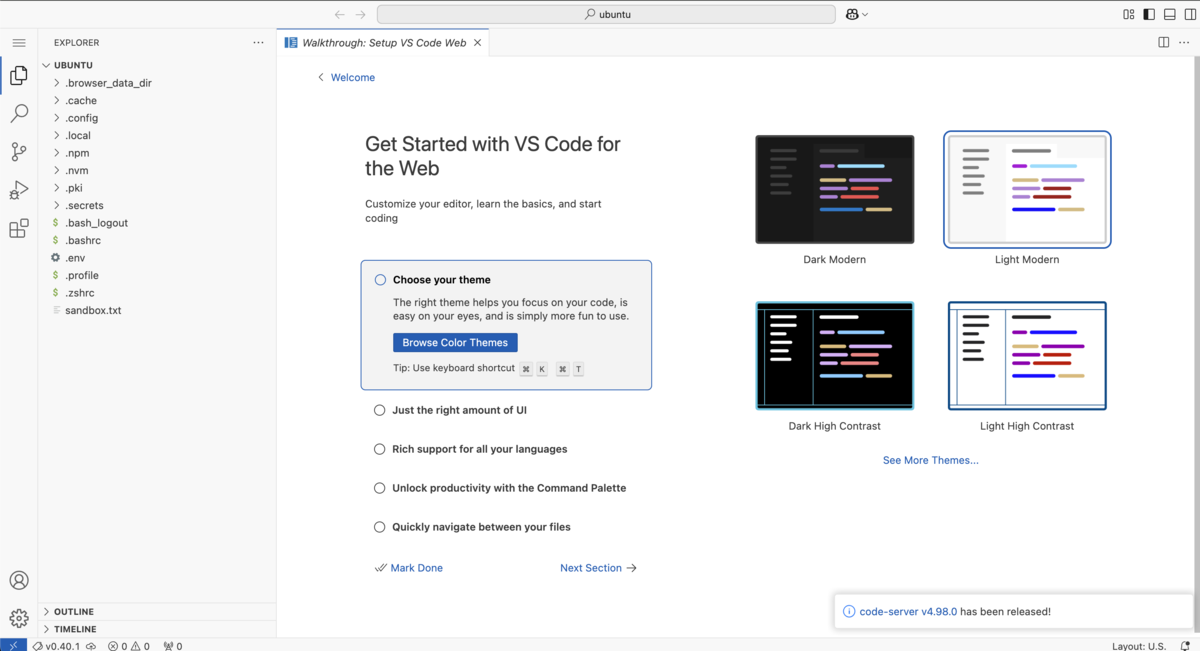Viewport: 1200px width, 651px height.
Task: Split the editor right
Action: pos(1164,43)
